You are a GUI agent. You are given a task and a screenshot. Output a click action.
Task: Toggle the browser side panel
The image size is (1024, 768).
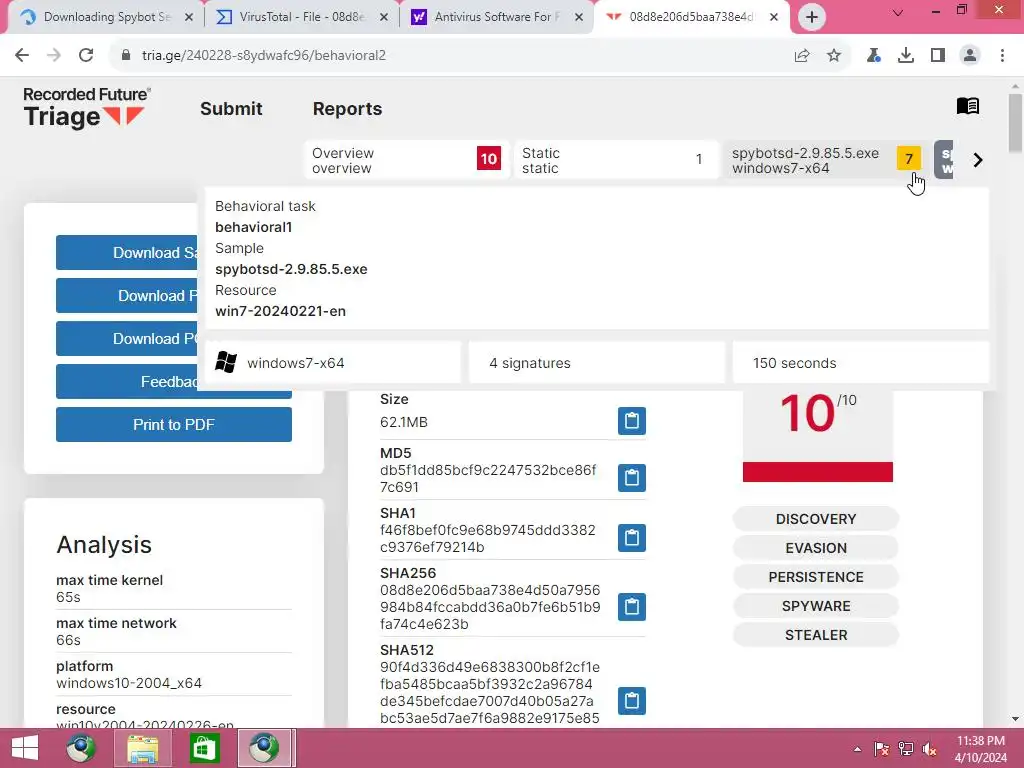[938, 56]
